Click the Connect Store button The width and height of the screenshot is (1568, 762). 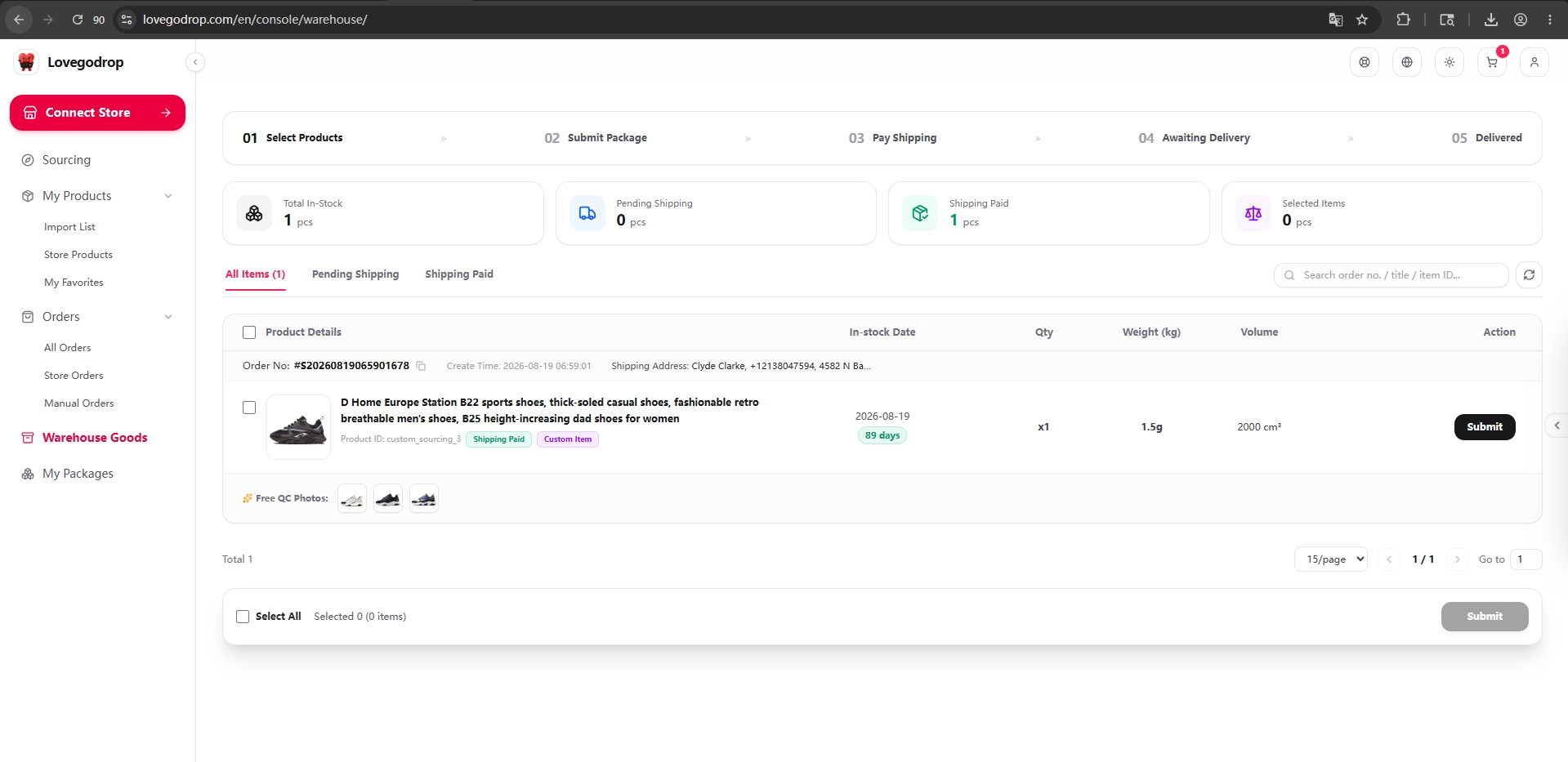(97, 113)
